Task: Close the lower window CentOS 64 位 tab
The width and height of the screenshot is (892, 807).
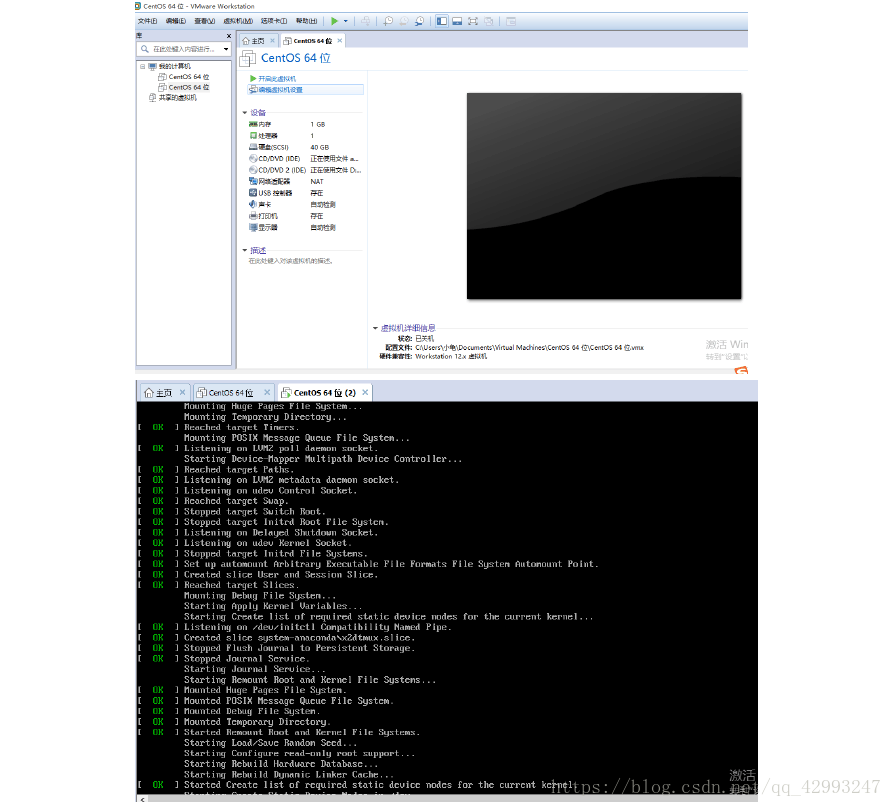Action: click(267, 392)
